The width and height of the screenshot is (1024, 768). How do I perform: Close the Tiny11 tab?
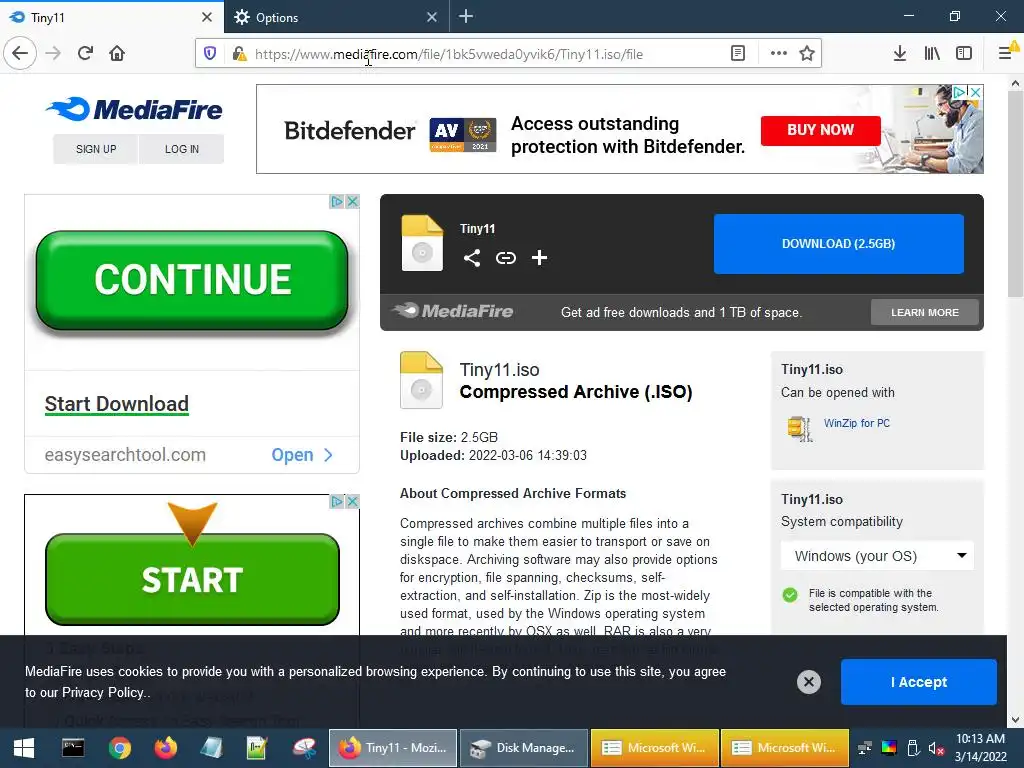pyautogui.click(x=207, y=17)
